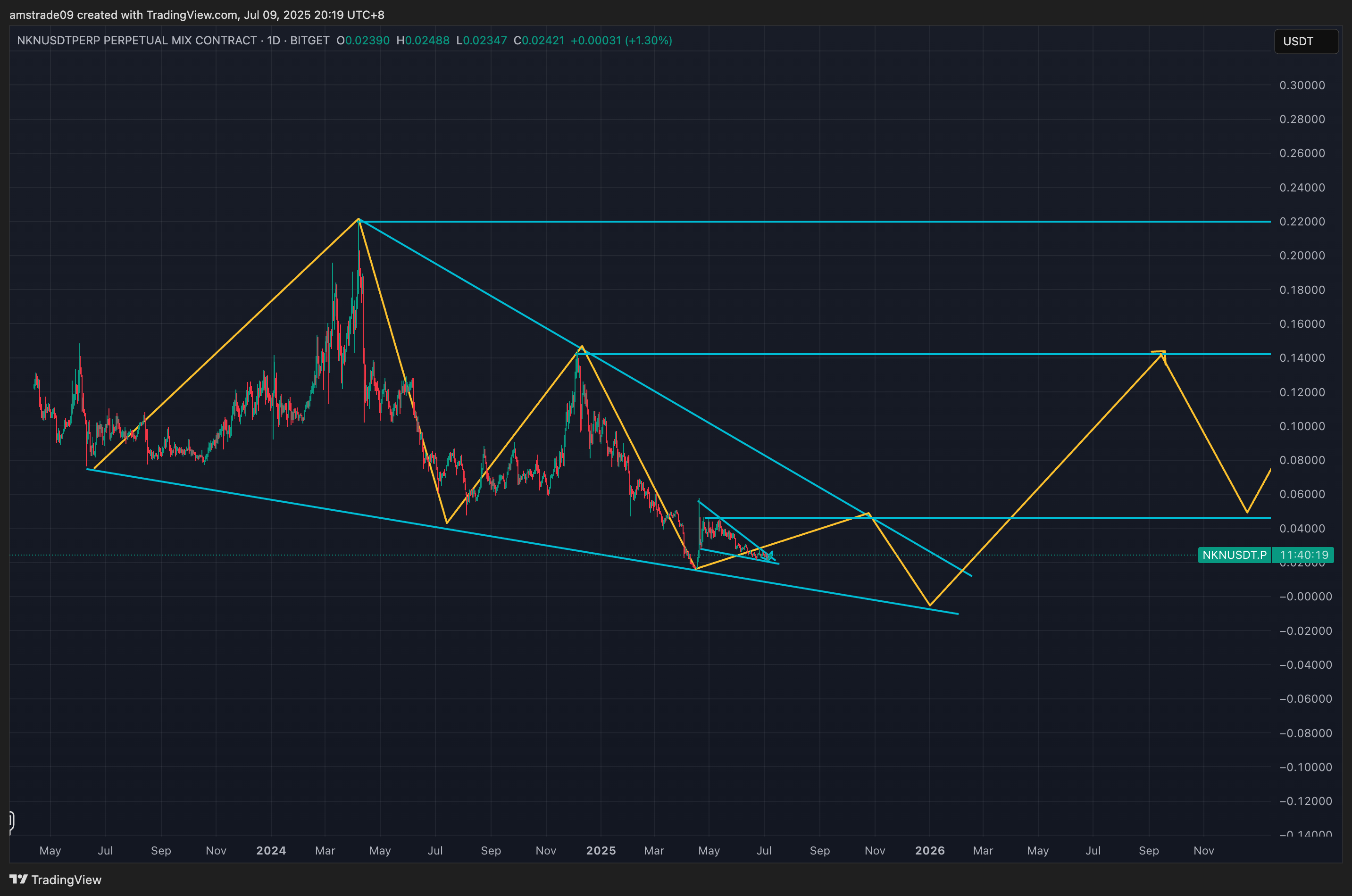Click the 2026 year label on time axis
The height and width of the screenshot is (896, 1352).
[x=929, y=850]
